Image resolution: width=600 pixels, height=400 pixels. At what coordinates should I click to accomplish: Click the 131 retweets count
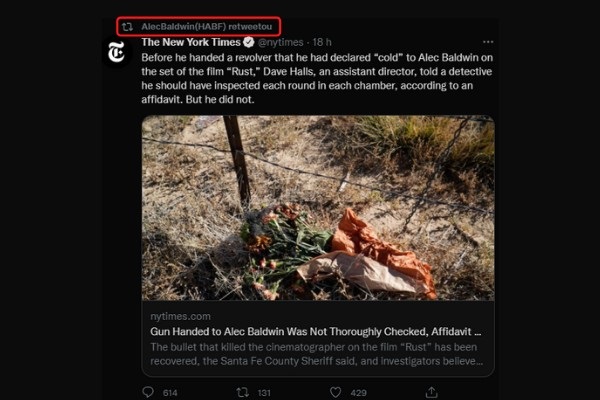tap(265, 392)
